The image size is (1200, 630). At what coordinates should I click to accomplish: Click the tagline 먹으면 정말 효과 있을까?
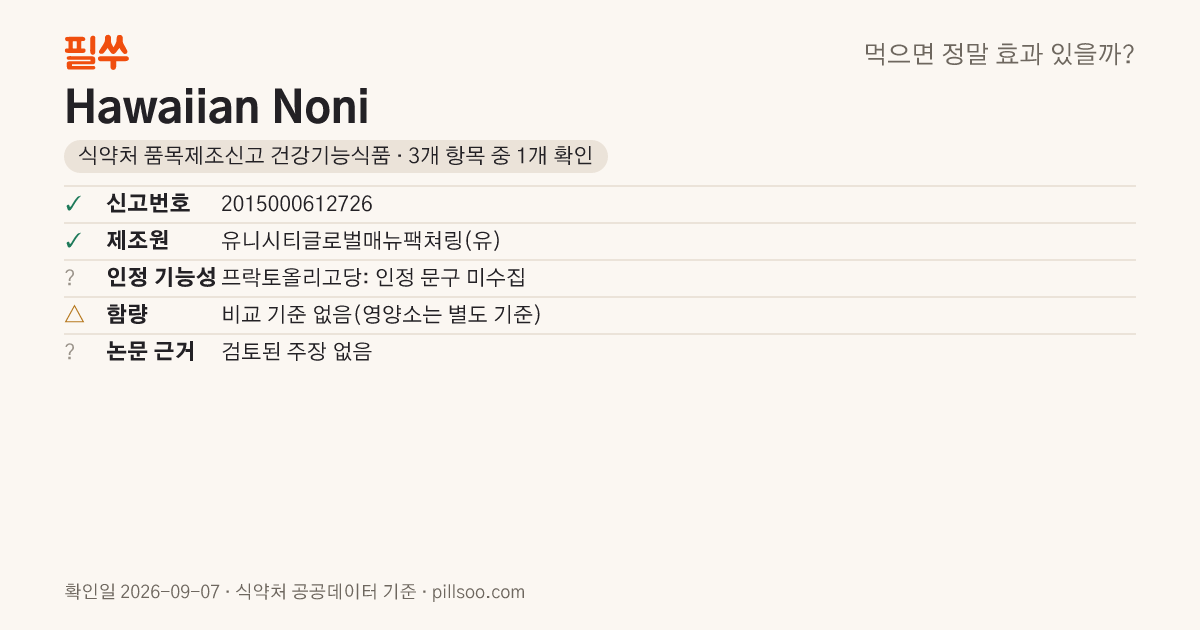point(999,54)
